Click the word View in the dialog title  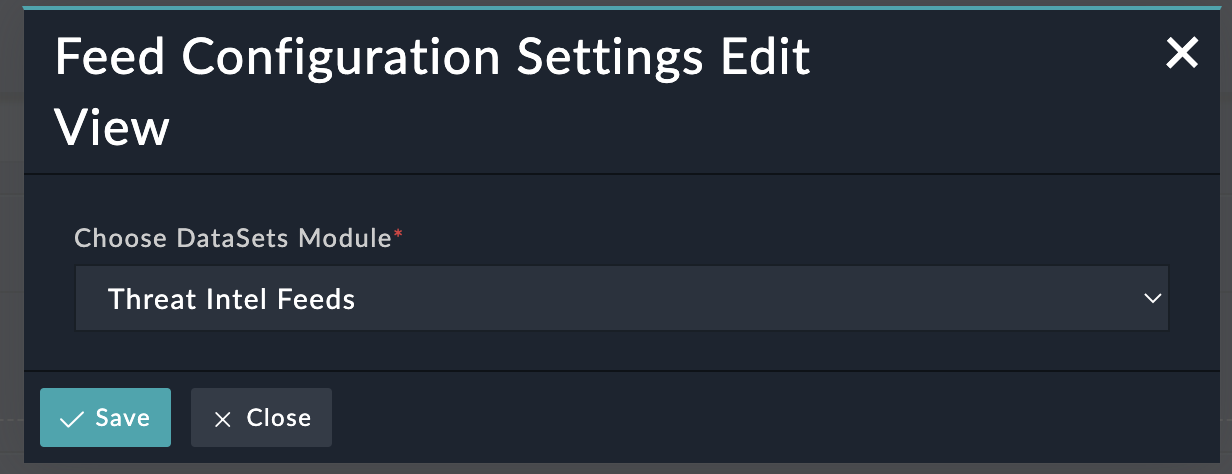(x=112, y=128)
